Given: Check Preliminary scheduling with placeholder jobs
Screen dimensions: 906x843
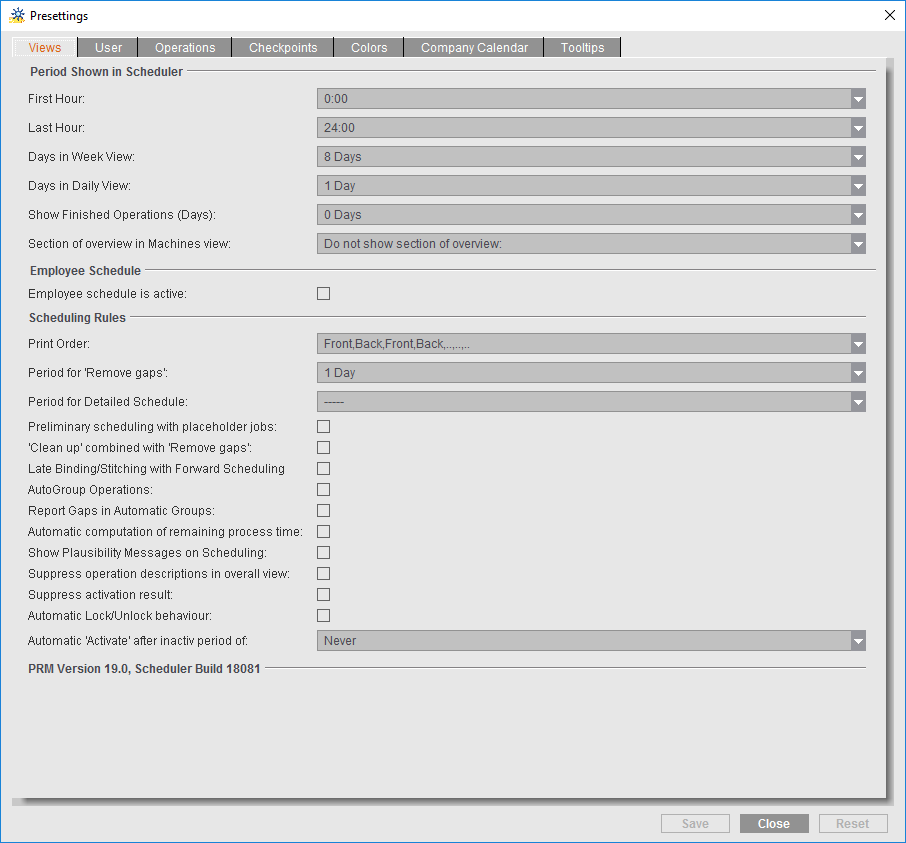Looking at the screenshot, I should (324, 426).
